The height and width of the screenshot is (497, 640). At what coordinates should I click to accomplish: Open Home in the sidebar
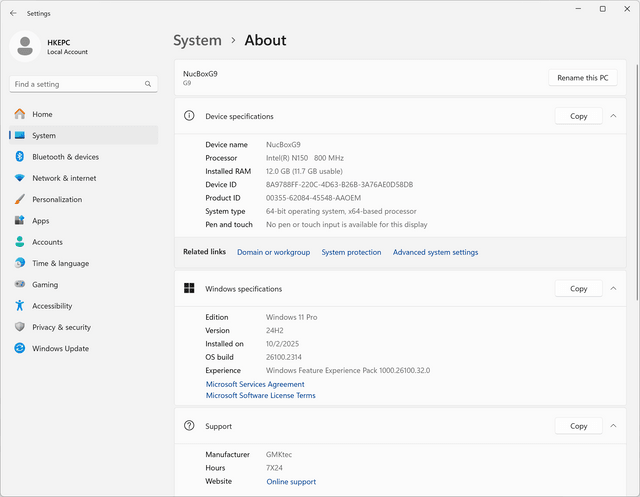point(83,114)
